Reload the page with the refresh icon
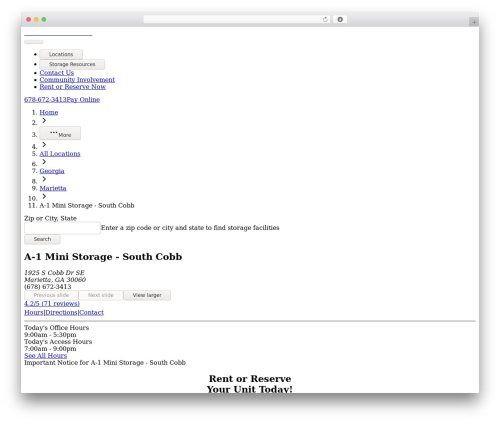 tap(325, 20)
